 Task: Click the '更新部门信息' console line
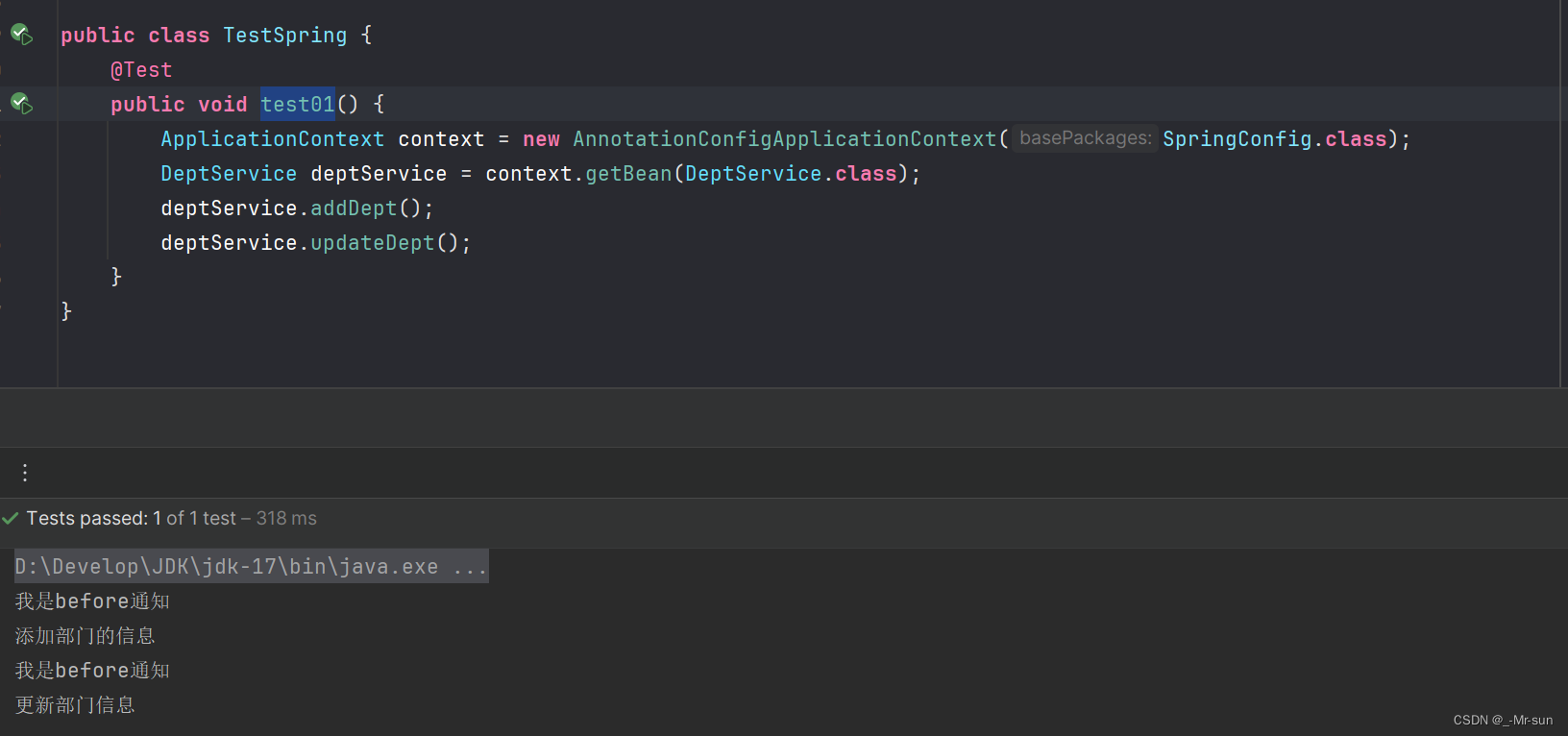point(75,705)
